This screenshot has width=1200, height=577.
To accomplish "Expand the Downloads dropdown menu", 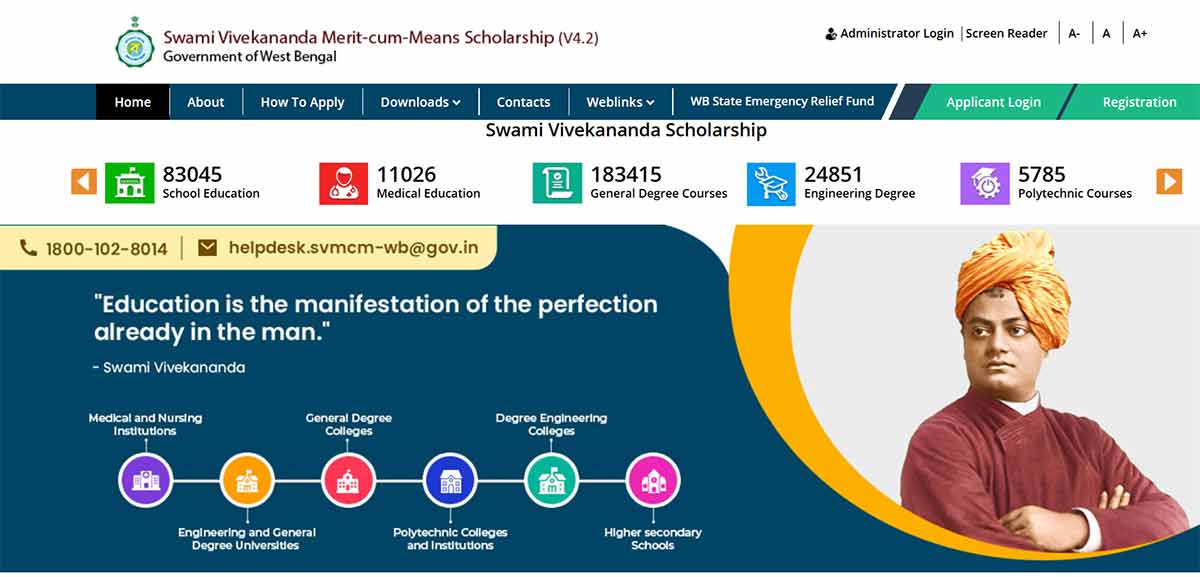I will click(420, 102).
